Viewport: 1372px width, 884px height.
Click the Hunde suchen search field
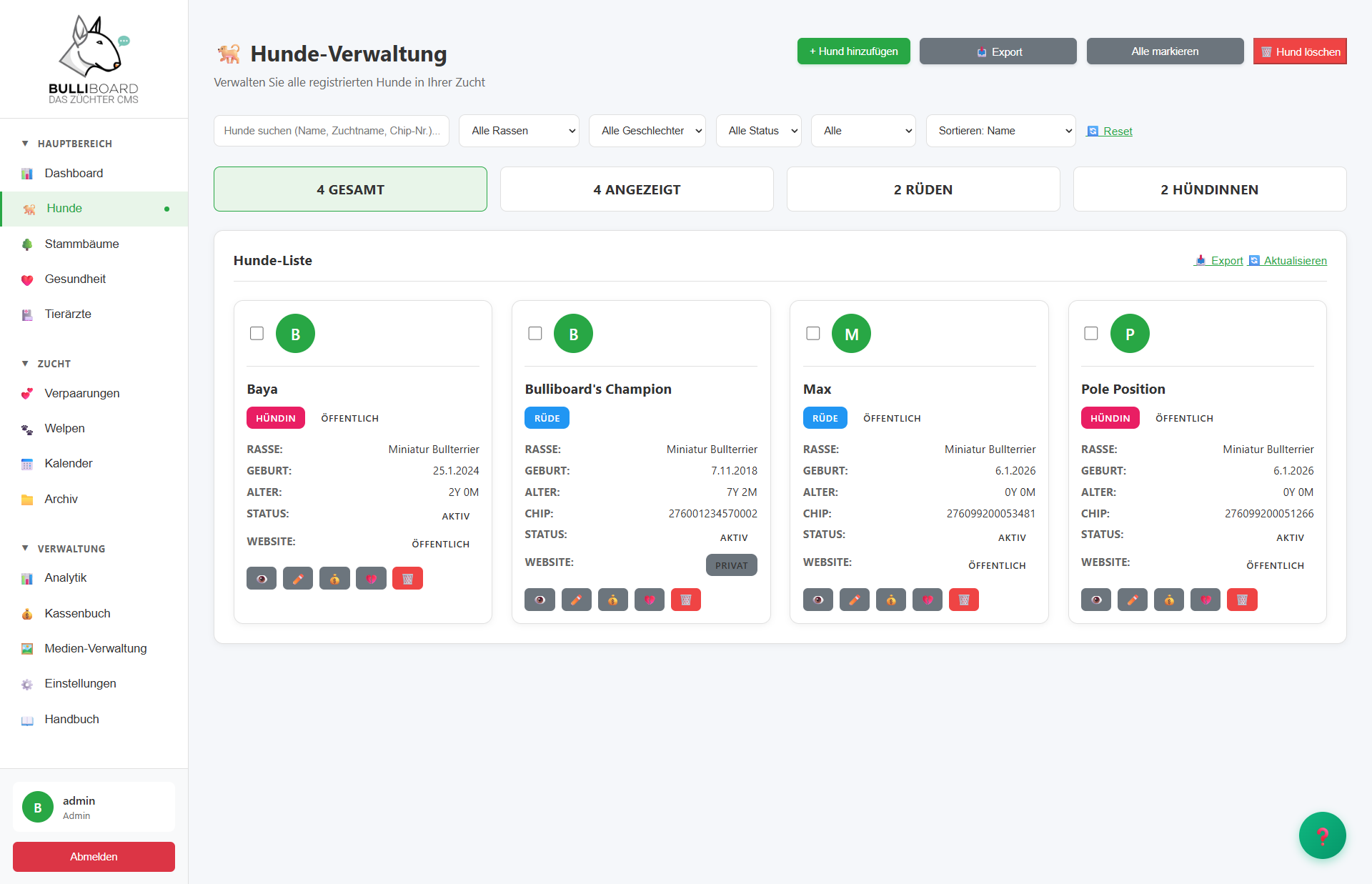point(331,131)
